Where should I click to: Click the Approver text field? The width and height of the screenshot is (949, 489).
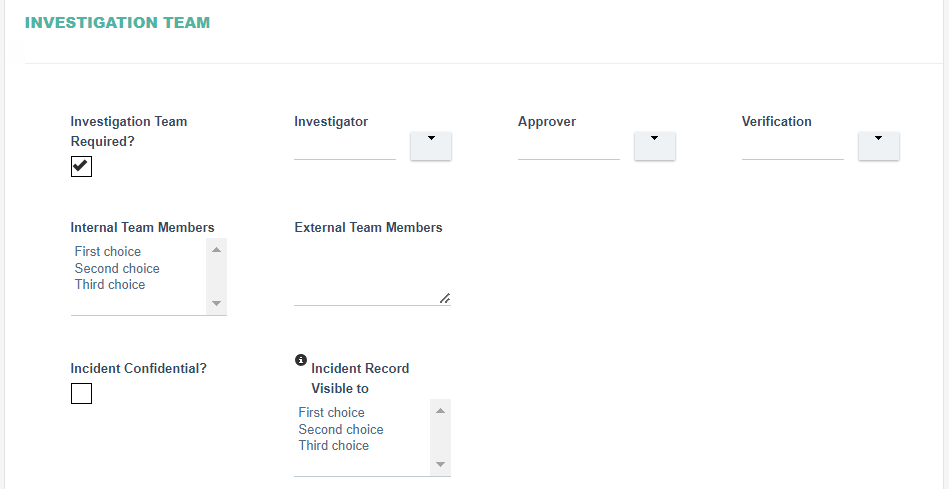click(x=569, y=146)
